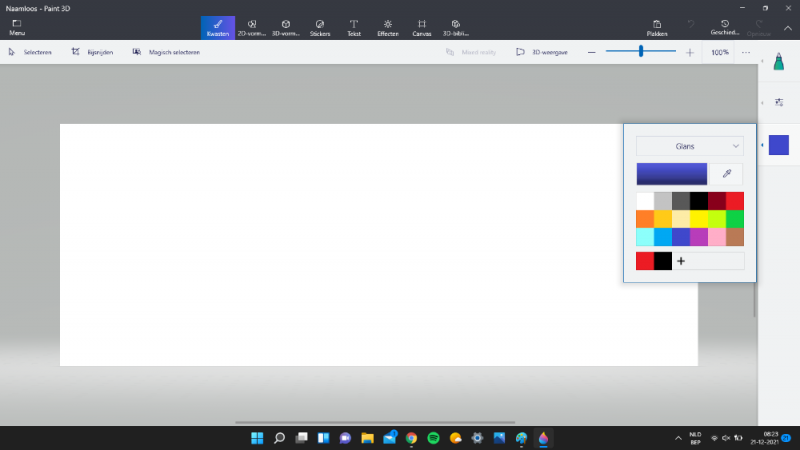The width and height of the screenshot is (800, 450).
Task: Open the more options ellipsis menu
Action: point(745,52)
